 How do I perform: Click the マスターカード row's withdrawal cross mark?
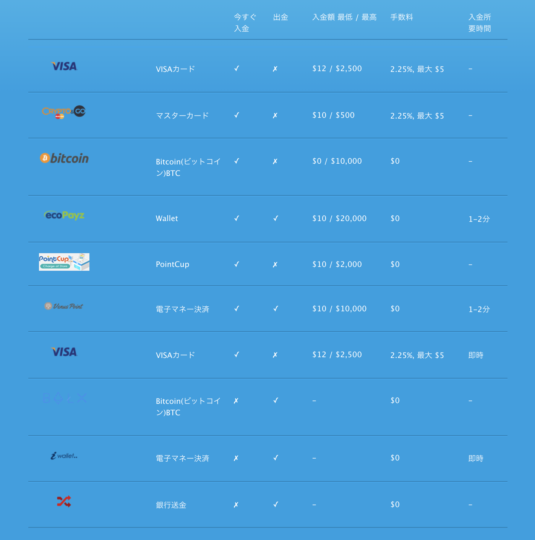275,115
